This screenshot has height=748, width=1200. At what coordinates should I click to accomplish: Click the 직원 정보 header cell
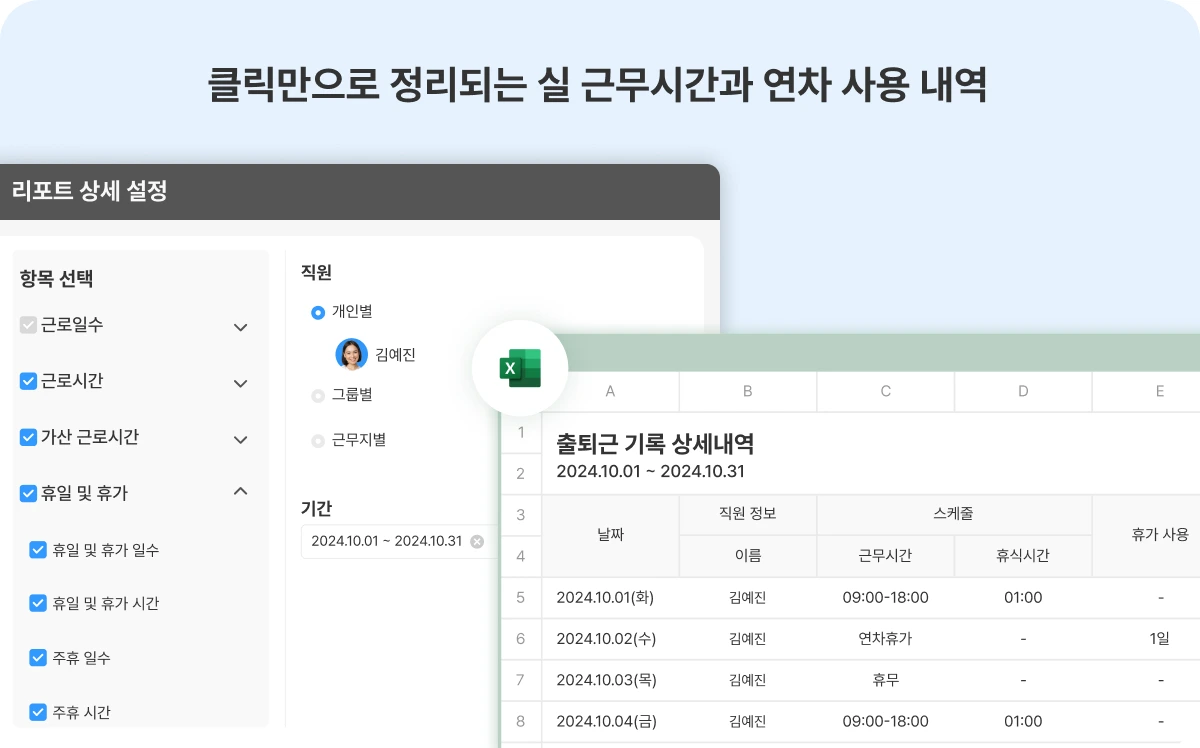click(x=748, y=514)
